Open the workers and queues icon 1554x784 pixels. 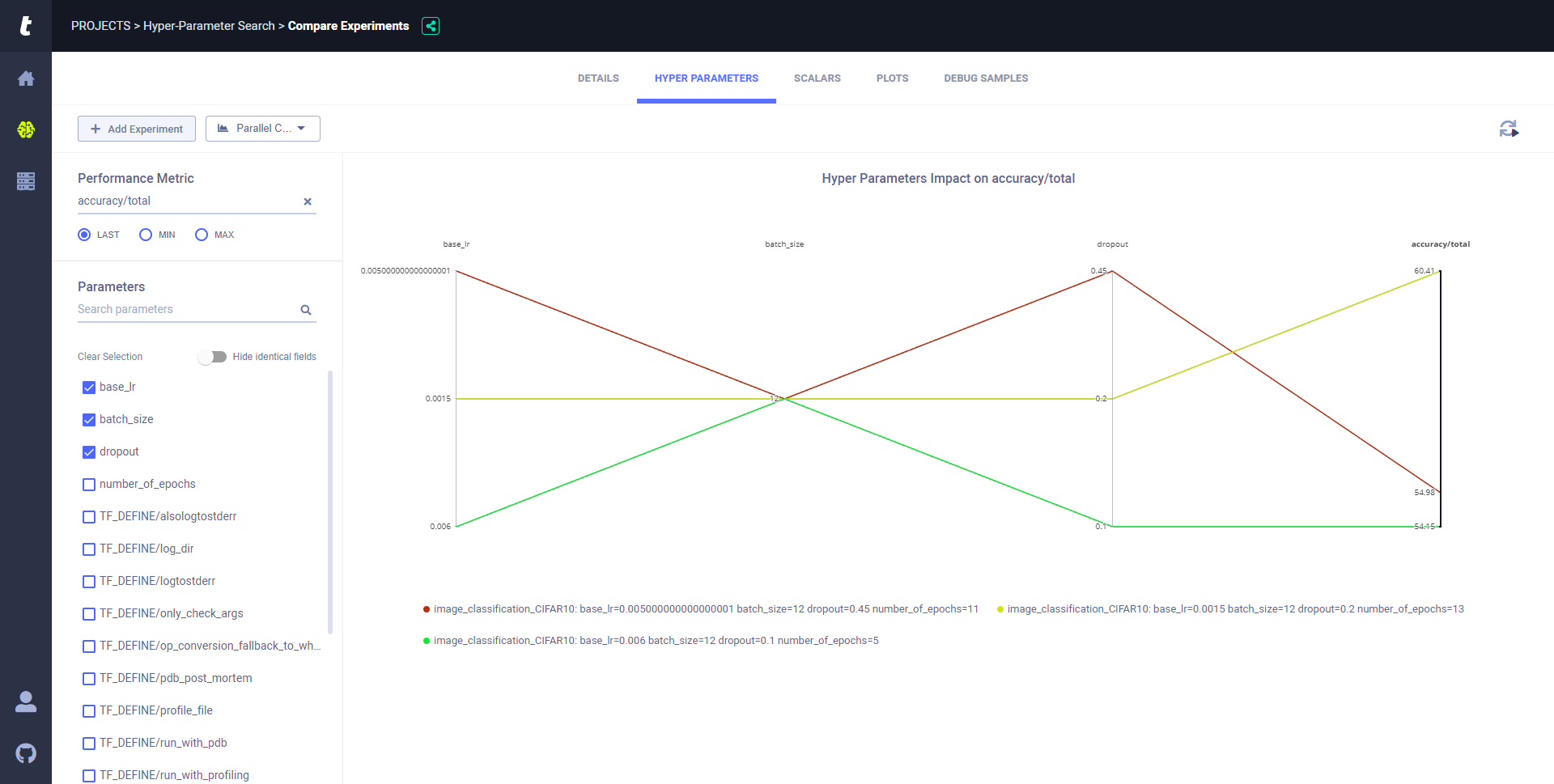click(26, 181)
